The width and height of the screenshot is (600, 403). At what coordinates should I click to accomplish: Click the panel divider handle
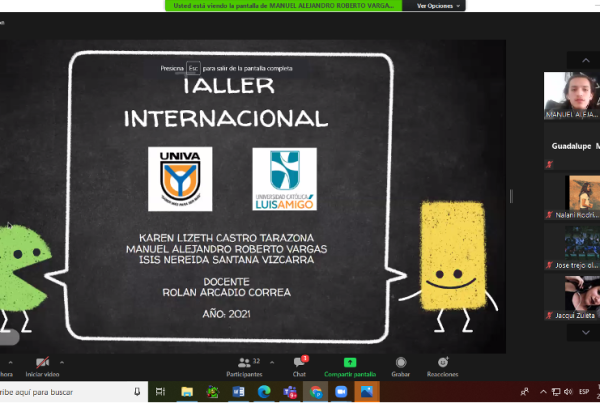511,196
